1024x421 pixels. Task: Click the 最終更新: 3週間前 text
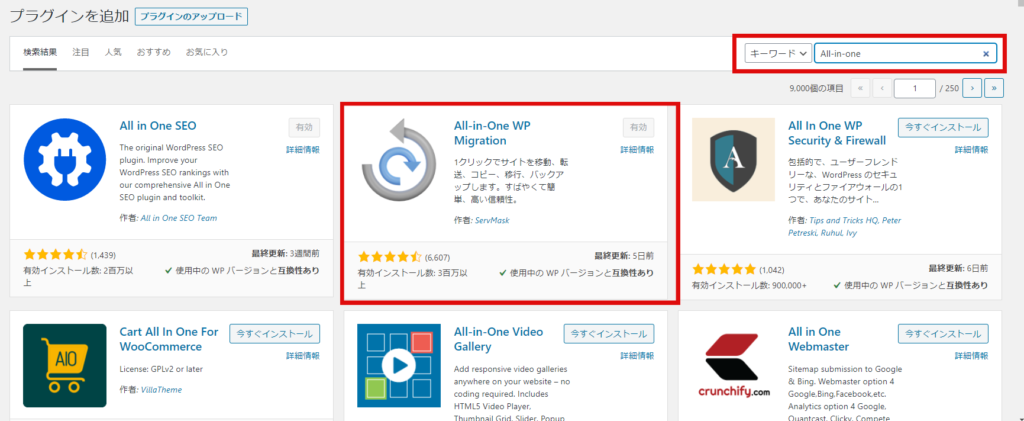[x=285, y=253]
